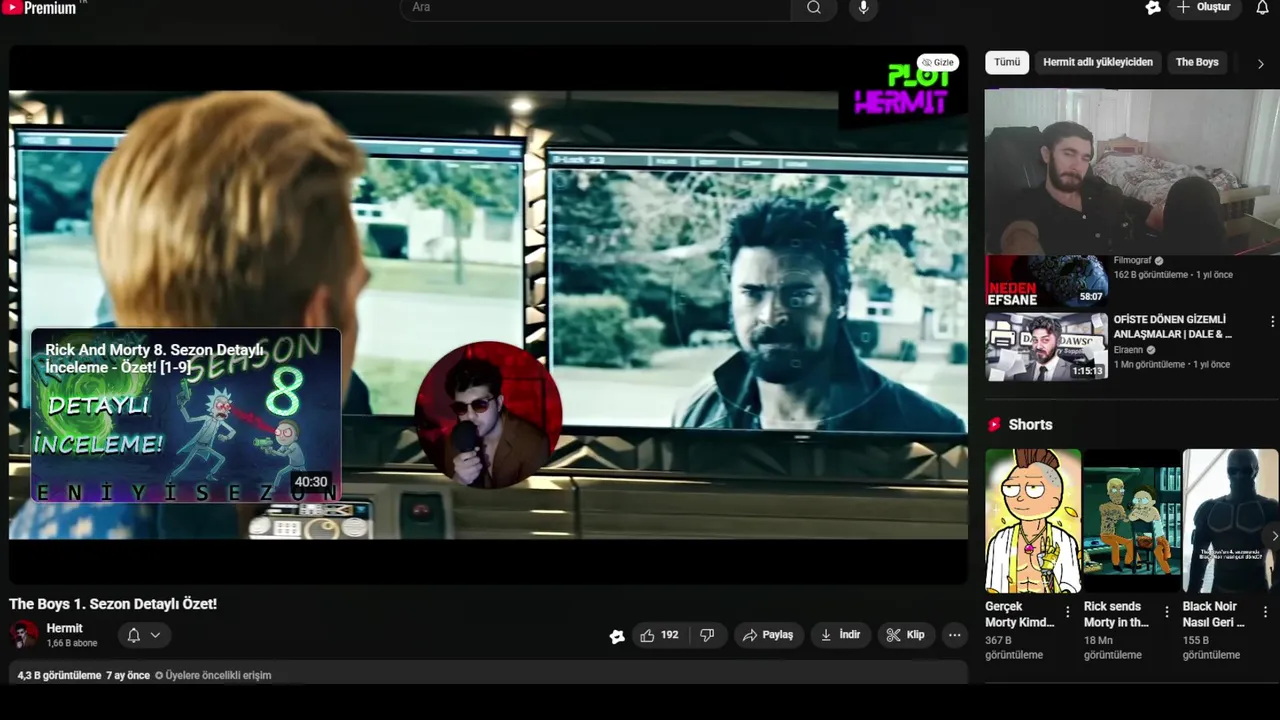Viewport: 1280px width, 720px height.
Task: Open OFİSTE DÖNEN GİZEMLİ ANLAŞMALAR video title
Action: pos(1173,327)
